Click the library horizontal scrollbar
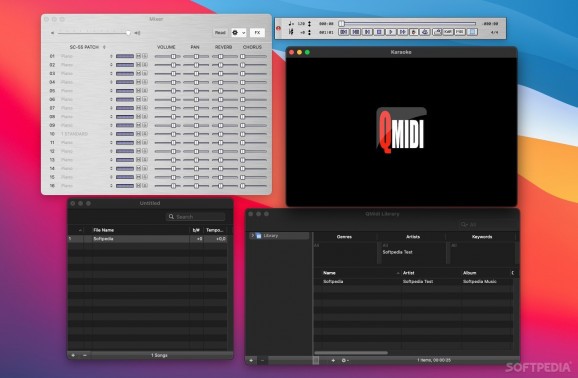The image size is (578, 378). click(x=351, y=353)
